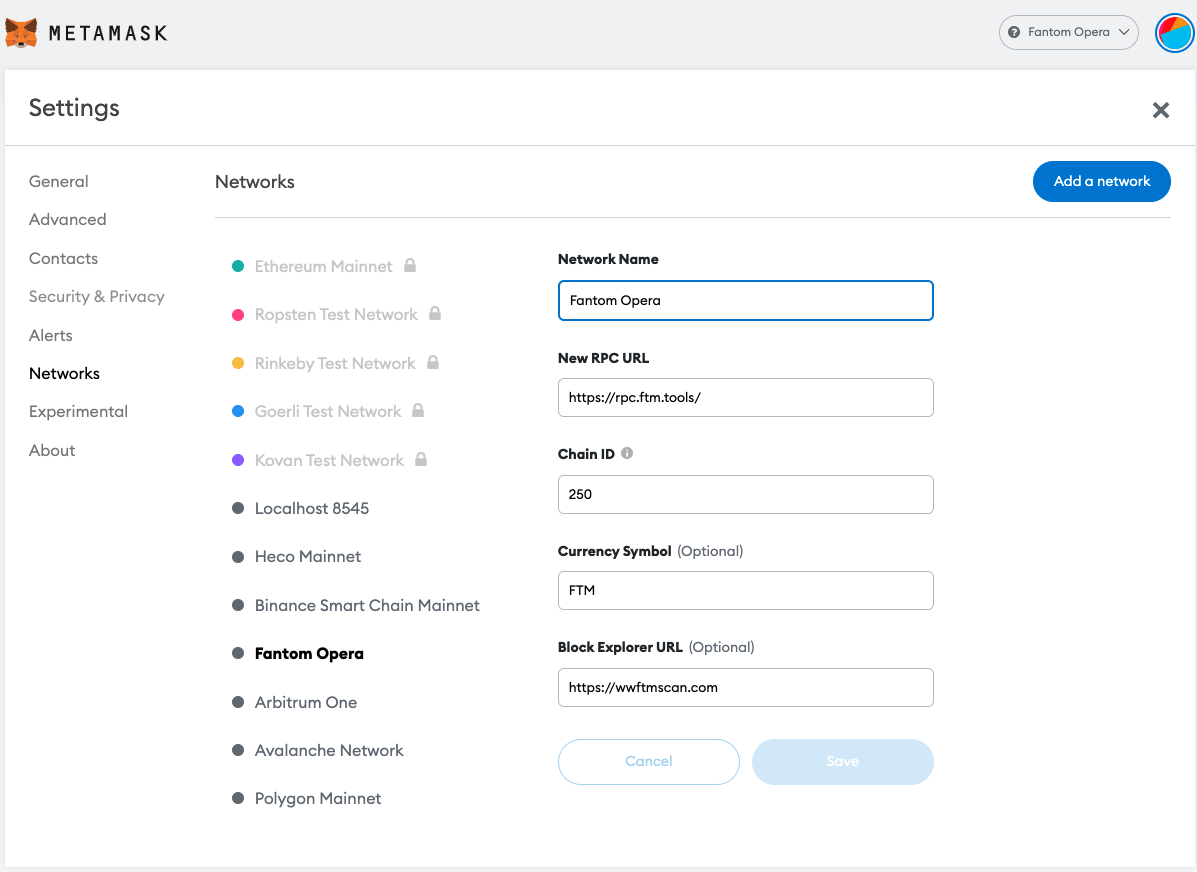Select Avalanche Network entry
The image size is (1197, 872).
[329, 750]
